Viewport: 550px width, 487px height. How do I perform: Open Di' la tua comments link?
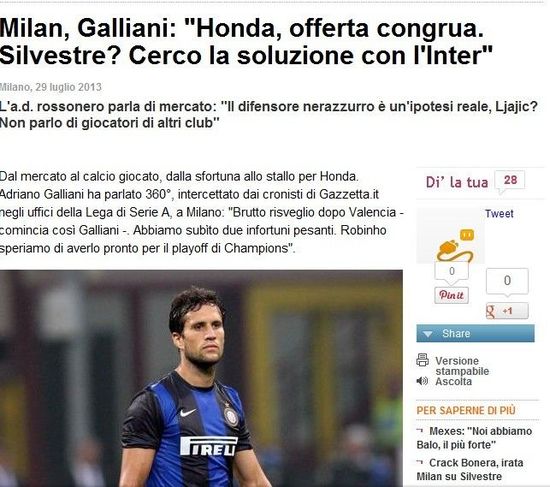click(457, 182)
